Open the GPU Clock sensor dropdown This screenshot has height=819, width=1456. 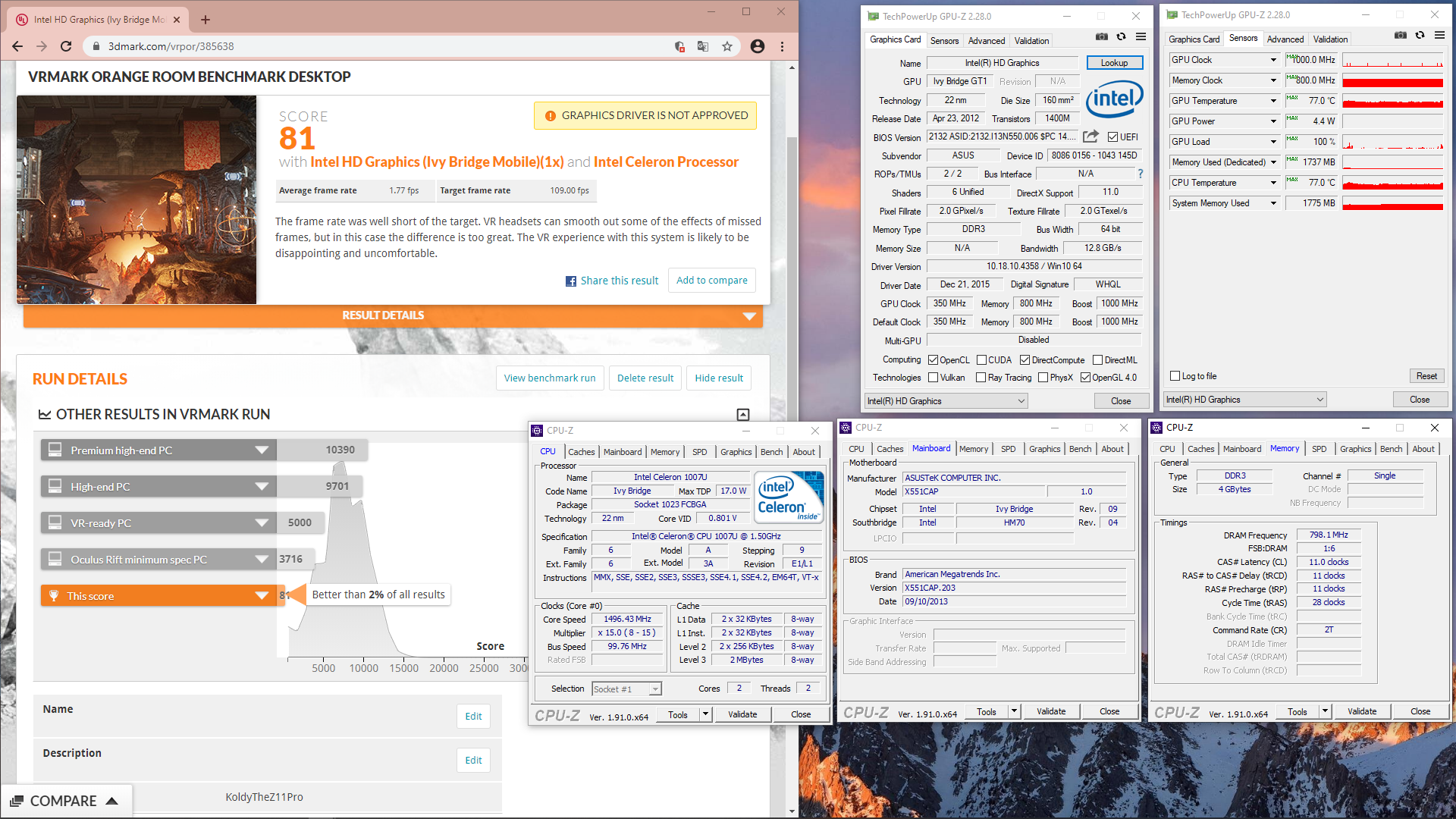[1273, 60]
